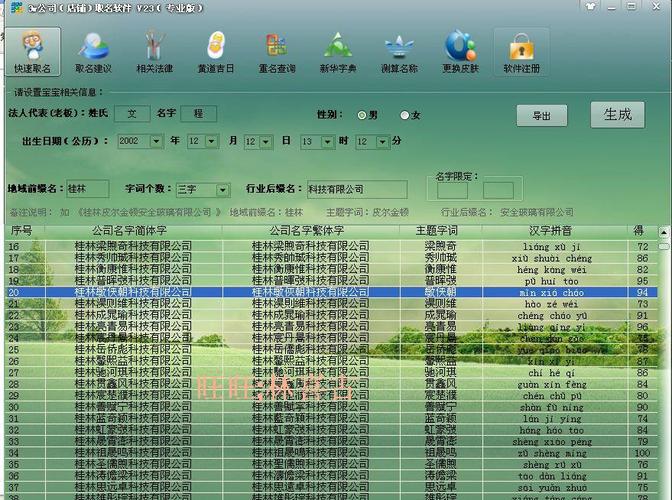Image resolution: width=672 pixels, height=500 pixels.
Task: Select row 17 桂林秀帅珹科技有限公司
Action: coord(331,258)
